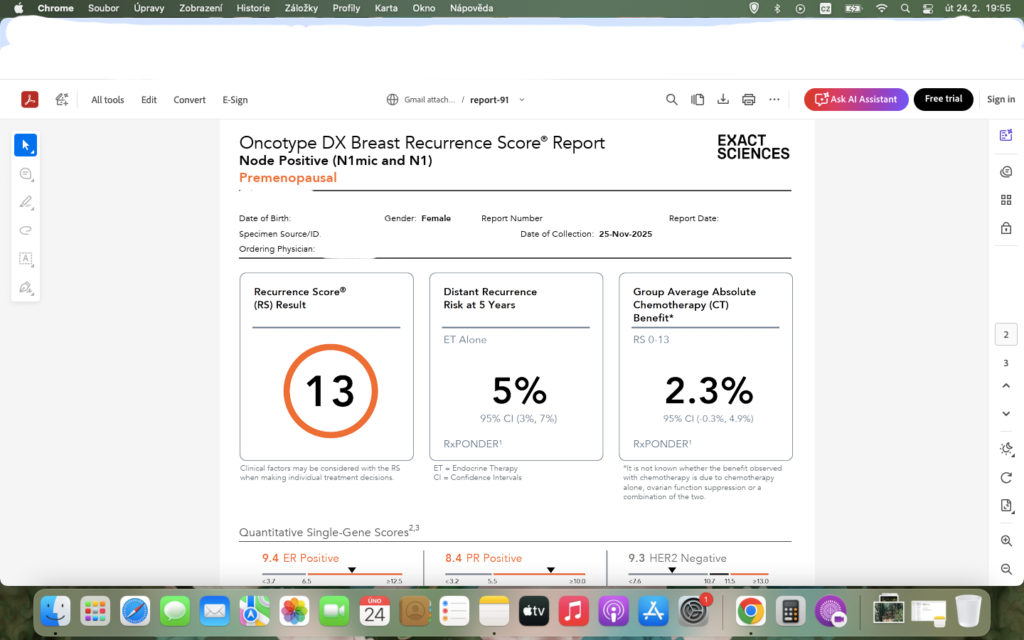Screen dimensions: 1024x640
Task: Pick the freehand draw tool
Action: 26,230
